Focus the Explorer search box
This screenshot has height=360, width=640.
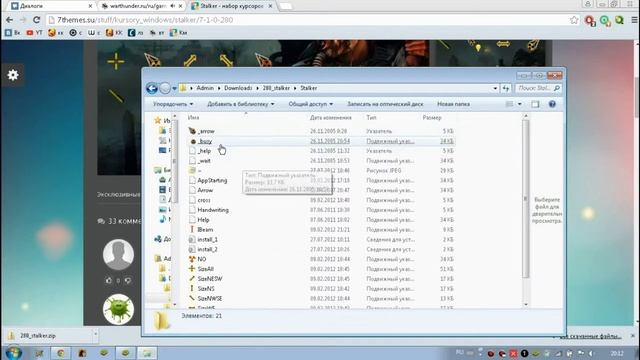pyautogui.click(x=538, y=88)
